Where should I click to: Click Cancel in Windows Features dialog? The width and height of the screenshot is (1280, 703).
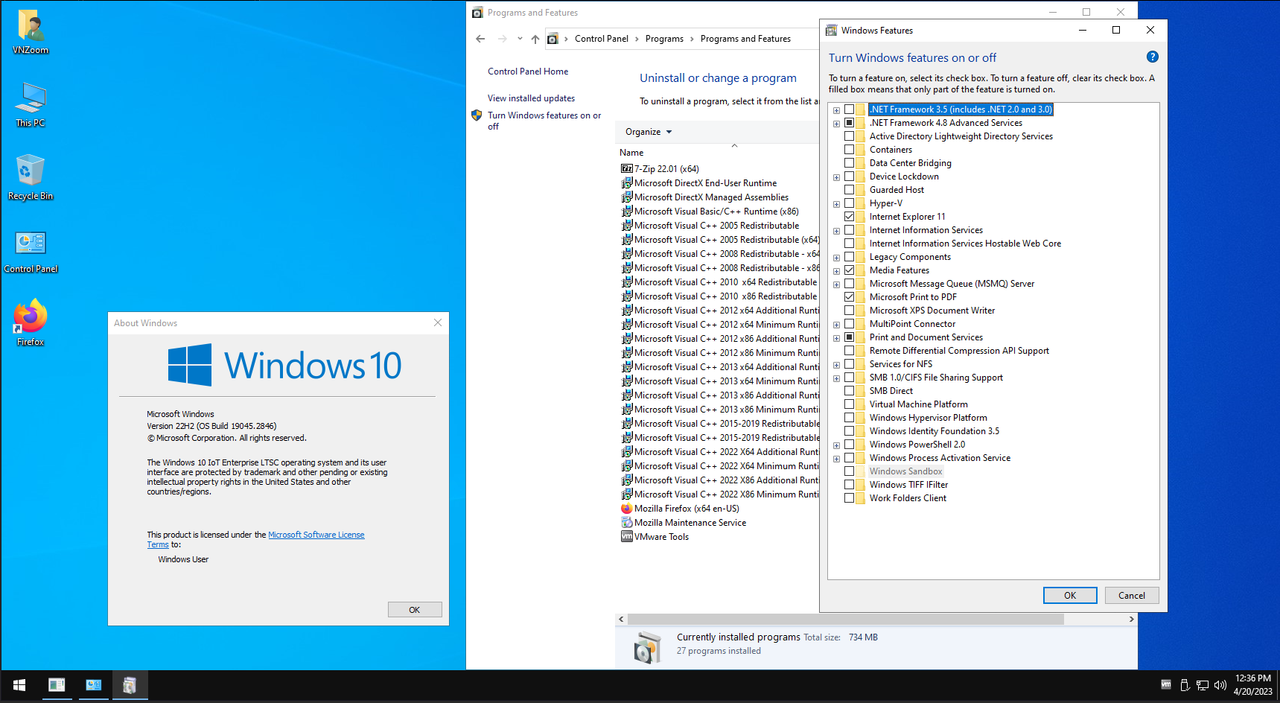tap(1132, 595)
